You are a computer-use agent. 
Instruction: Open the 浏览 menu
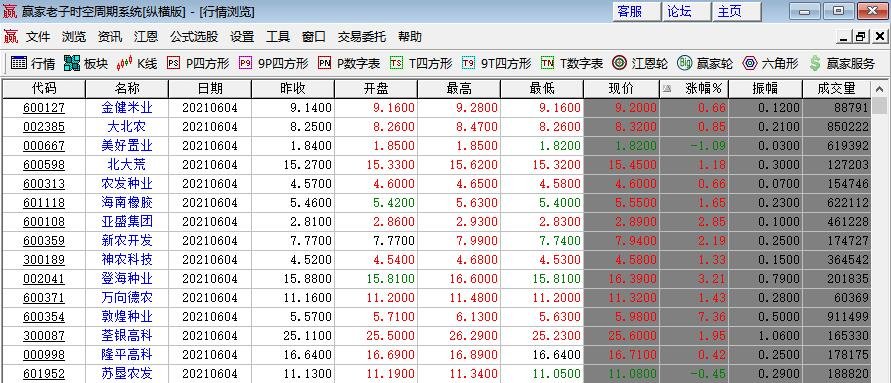click(x=74, y=37)
